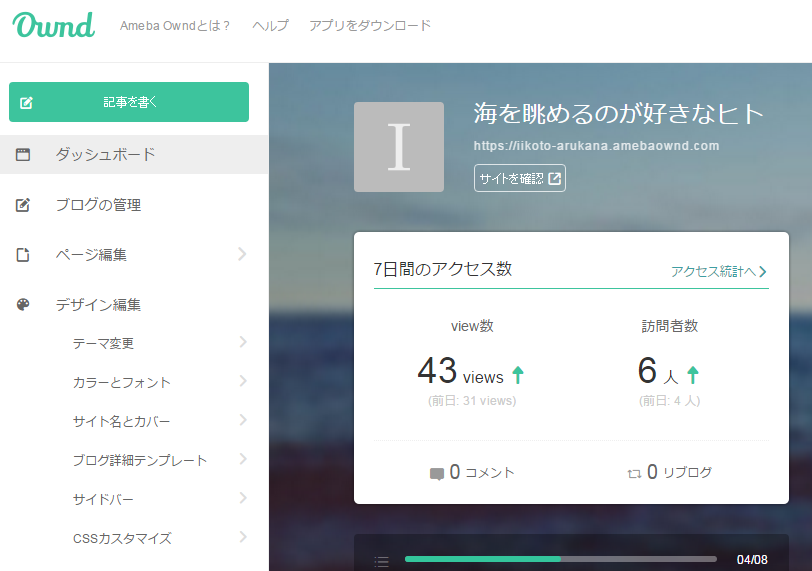Expand the サイト名とカバー chevron arrow

pos(243,420)
